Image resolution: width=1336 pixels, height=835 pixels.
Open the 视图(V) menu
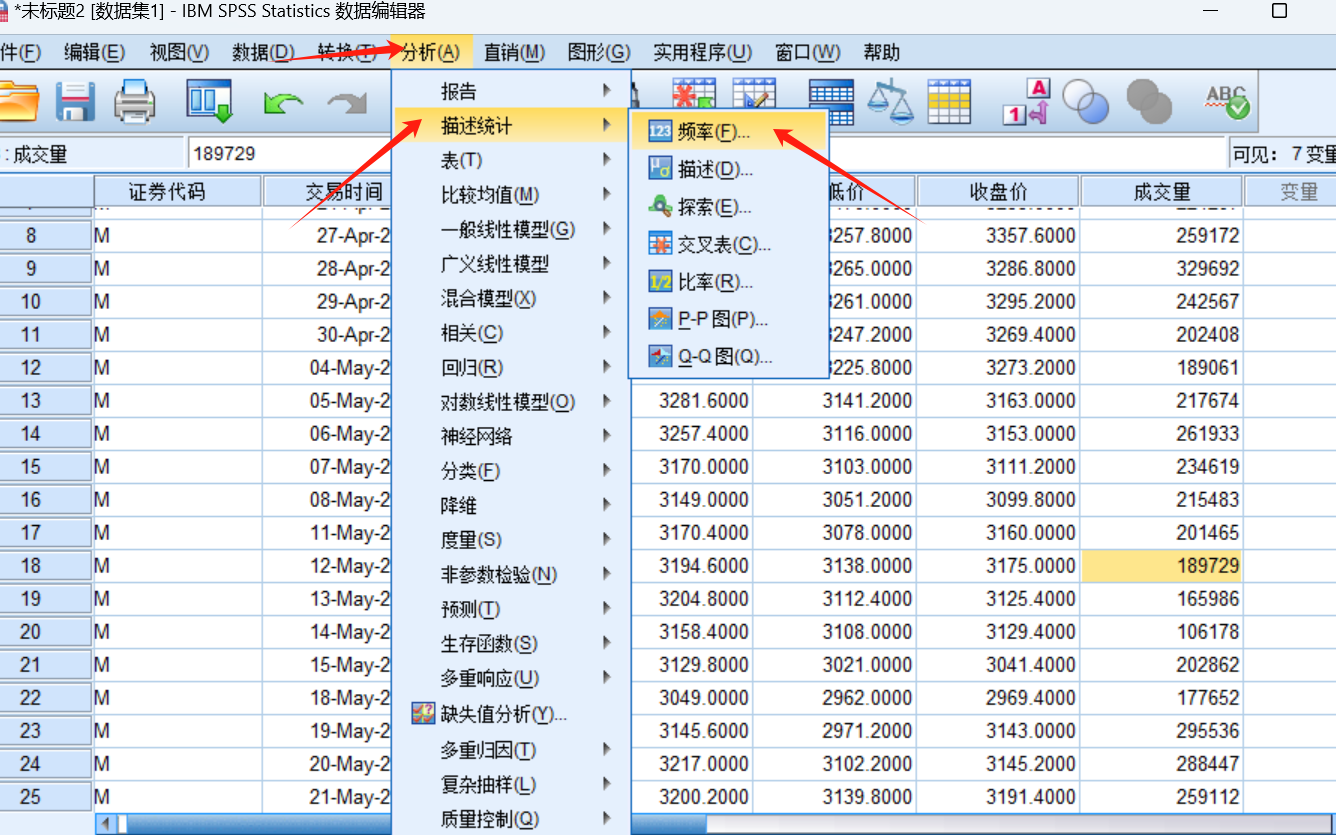pyautogui.click(x=179, y=52)
